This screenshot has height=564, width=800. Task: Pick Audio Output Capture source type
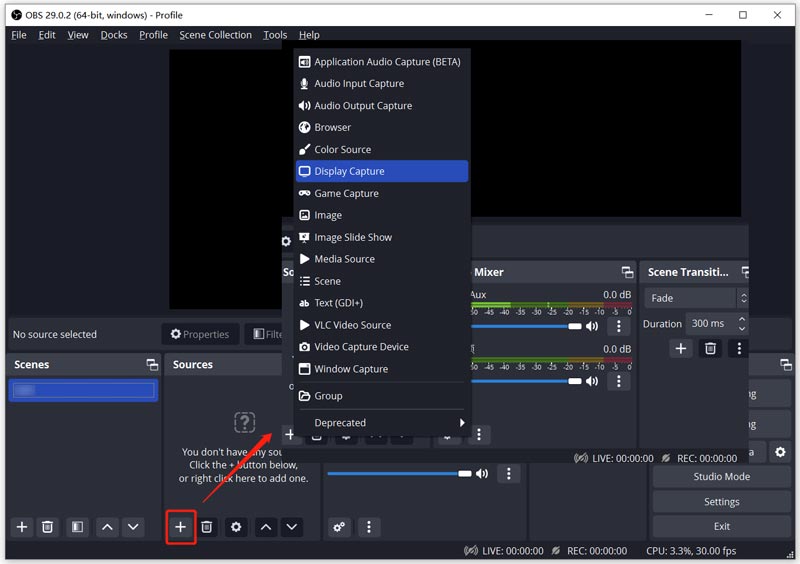coord(382,106)
